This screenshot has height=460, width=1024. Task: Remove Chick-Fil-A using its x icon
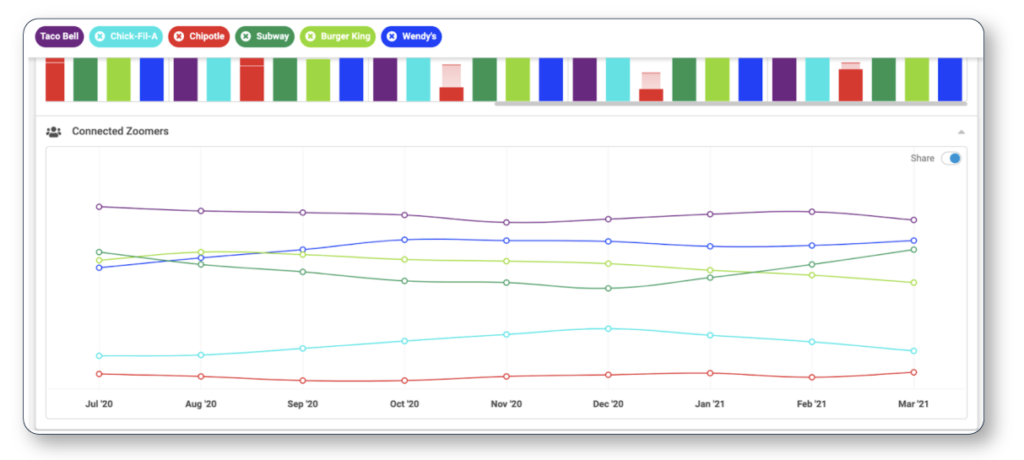pos(99,37)
